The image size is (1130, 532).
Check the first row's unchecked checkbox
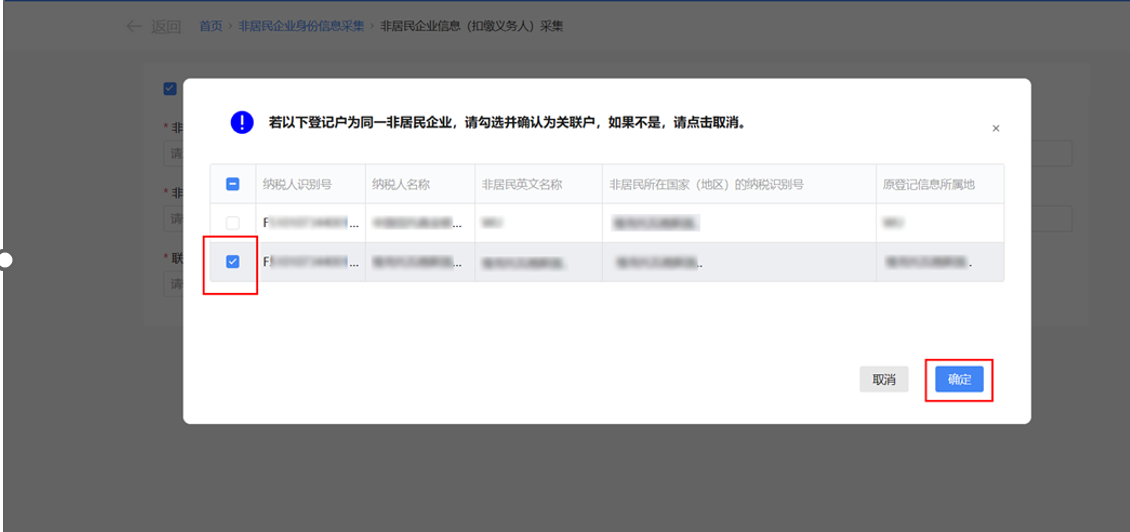(232, 222)
